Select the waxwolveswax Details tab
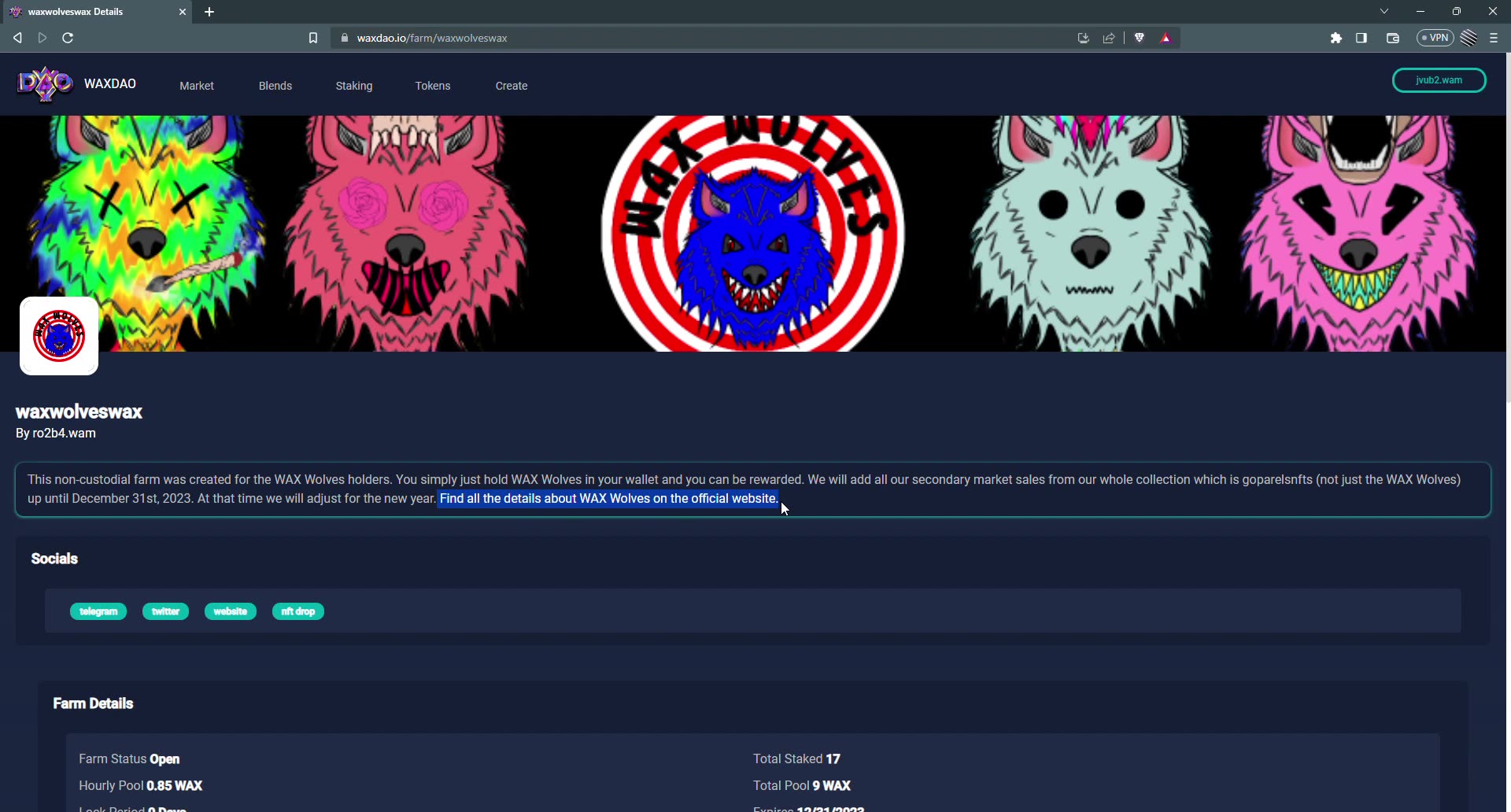The width and height of the screenshot is (1511, 812). point(96,12)
